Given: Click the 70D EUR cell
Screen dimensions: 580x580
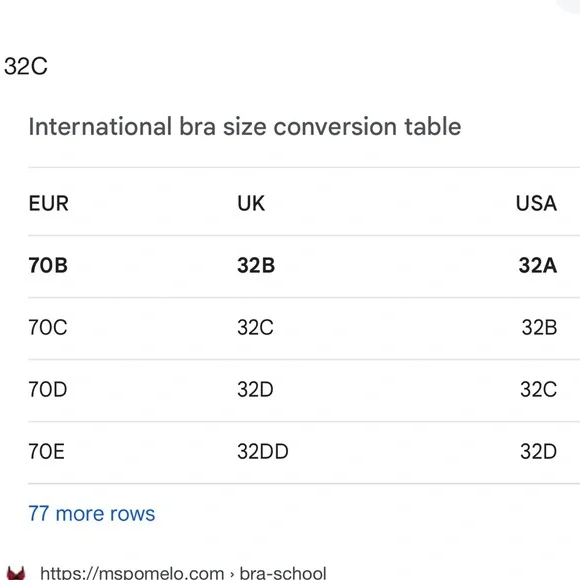Looking at the screenshot, I should click(48, 390).
